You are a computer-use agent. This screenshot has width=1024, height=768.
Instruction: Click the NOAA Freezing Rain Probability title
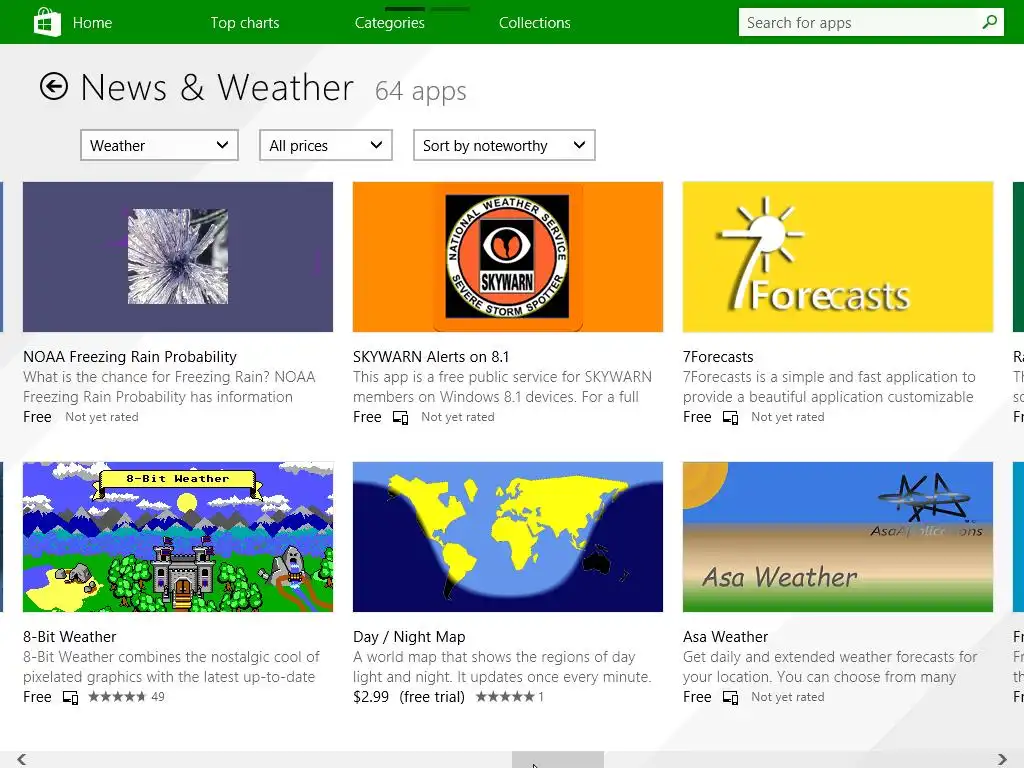pyautogui.click(x=130, y=357)
